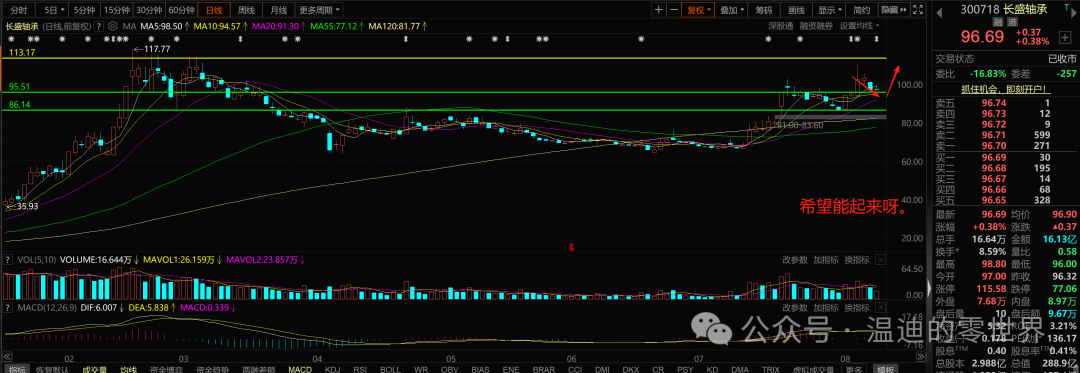Select the CCI indicator tab

click(574, 369)
